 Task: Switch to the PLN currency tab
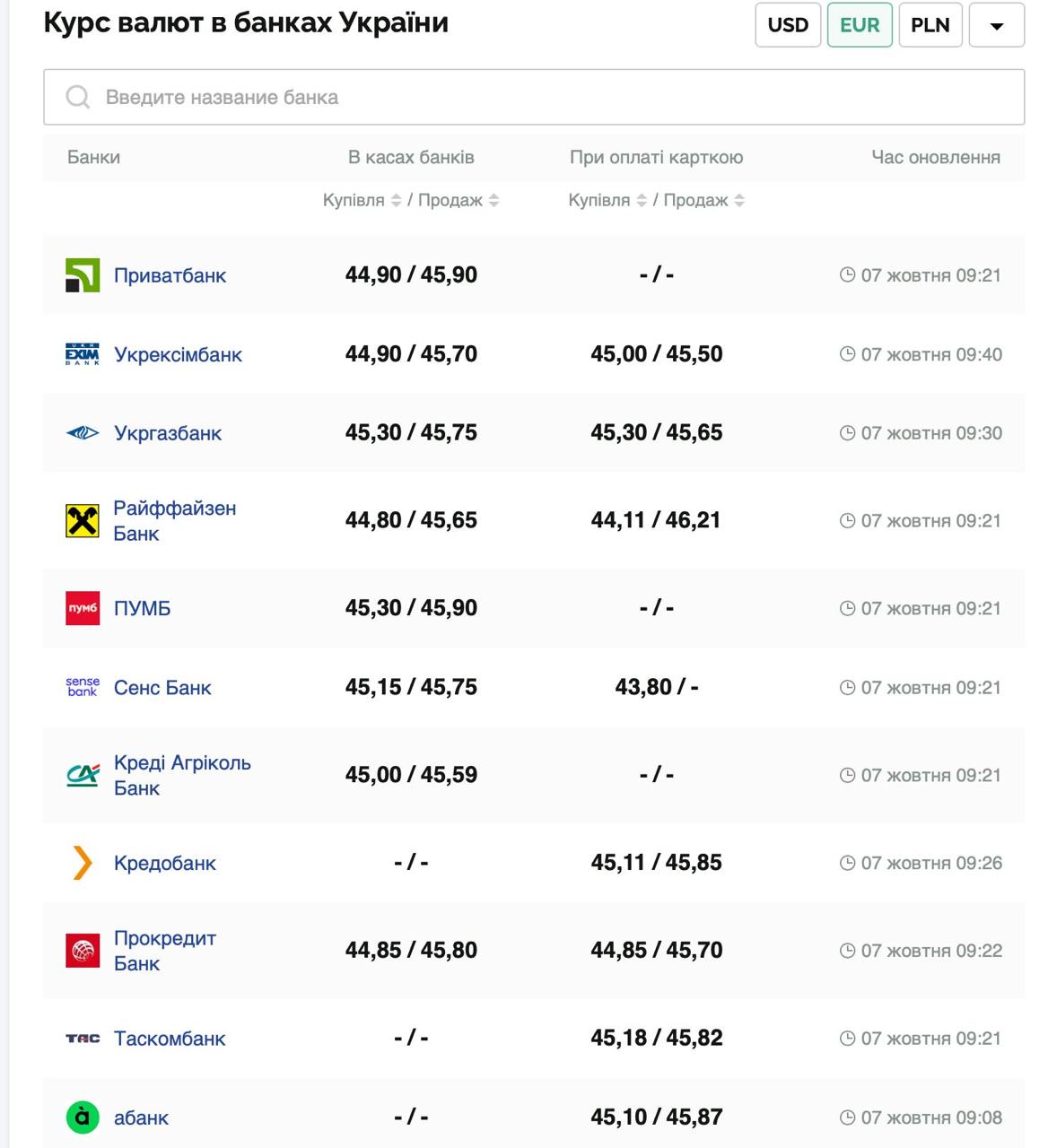coord(930,25)
